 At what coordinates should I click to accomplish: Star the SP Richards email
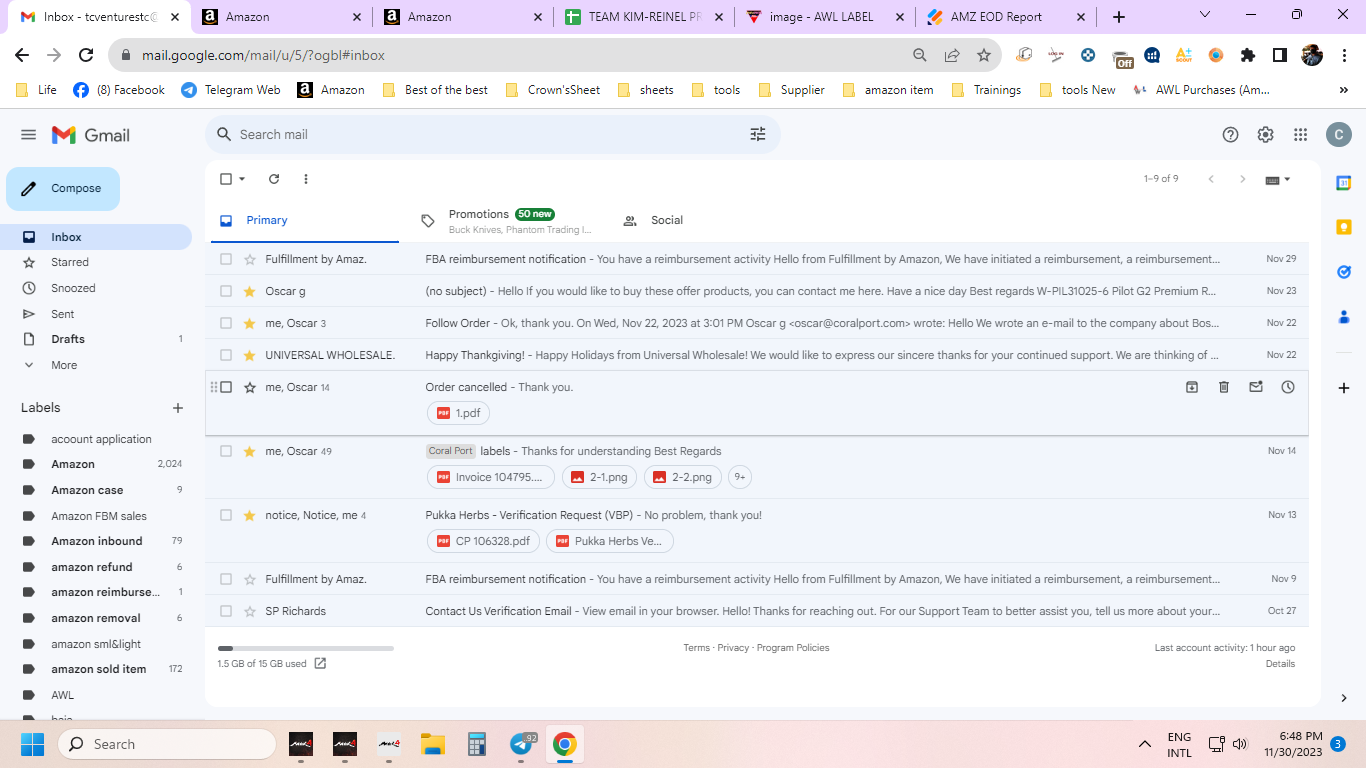[x=250, y=611]
